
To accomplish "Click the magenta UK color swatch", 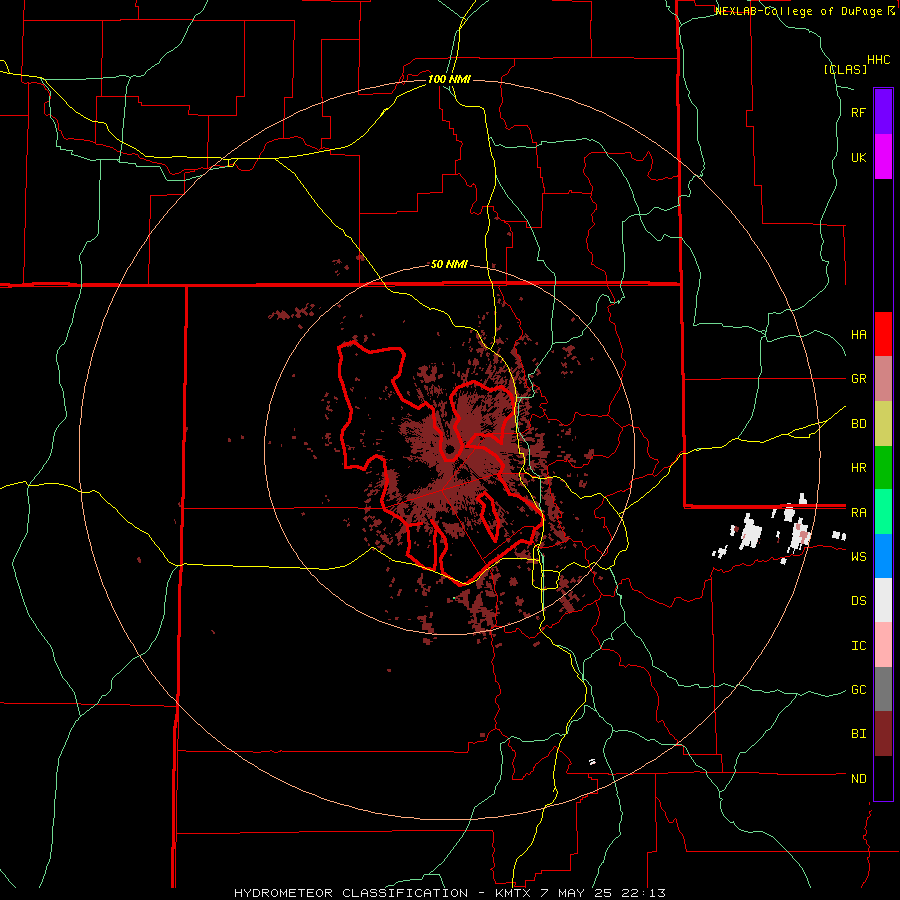I will (x=883, y=157).
